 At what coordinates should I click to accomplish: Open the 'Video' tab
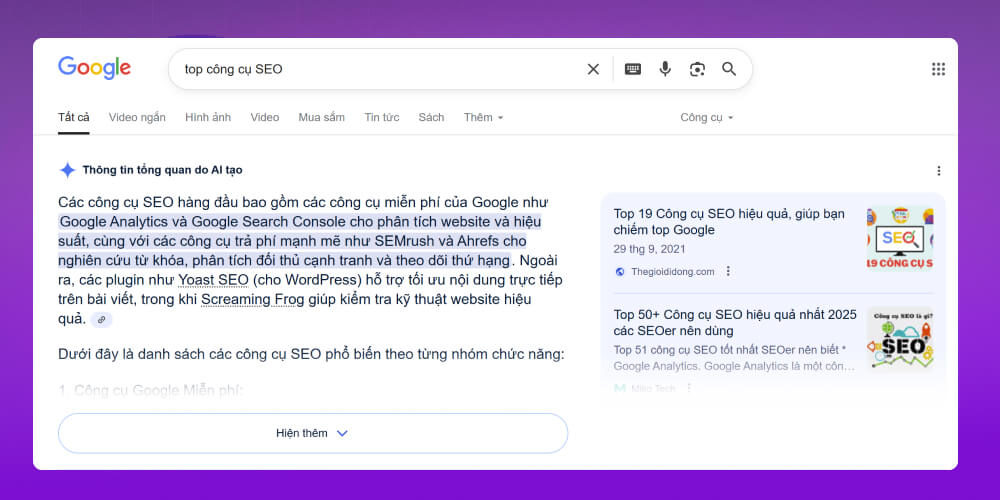coord(265,117)
